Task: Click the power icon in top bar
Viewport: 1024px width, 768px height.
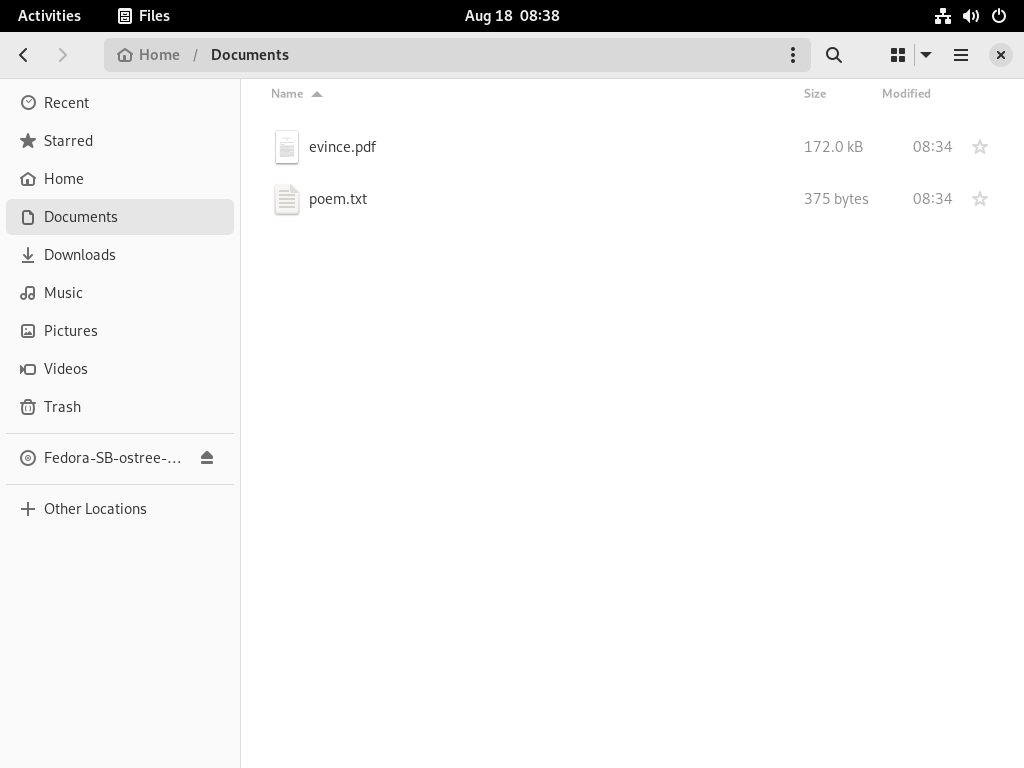Action: coord(999,16)
